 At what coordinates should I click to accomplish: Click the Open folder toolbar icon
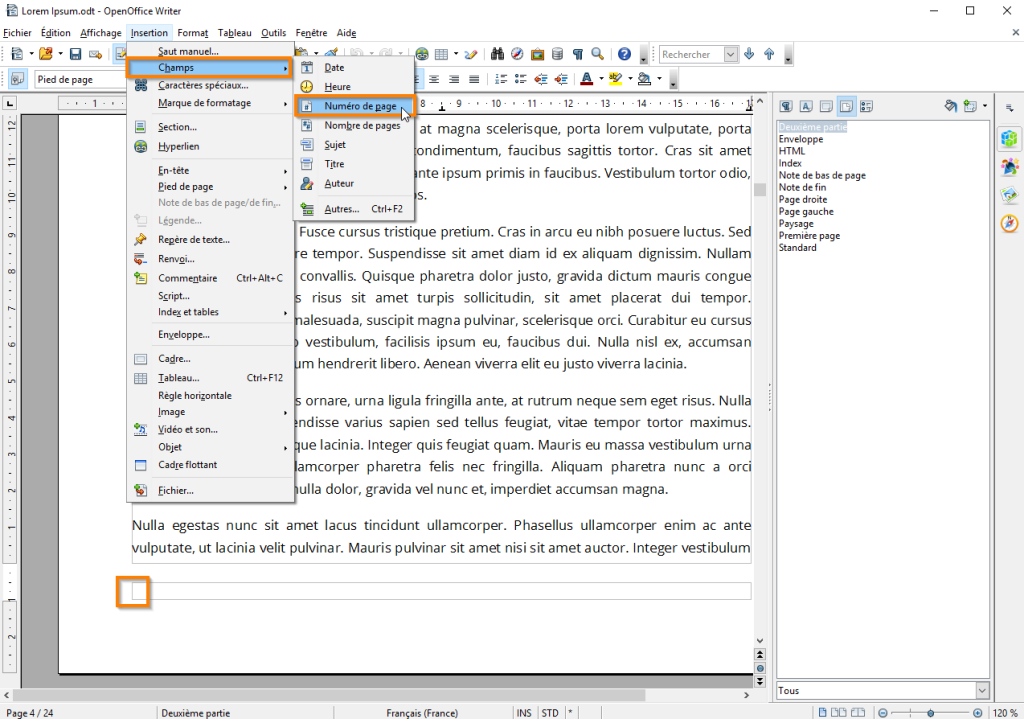point(45,54)
